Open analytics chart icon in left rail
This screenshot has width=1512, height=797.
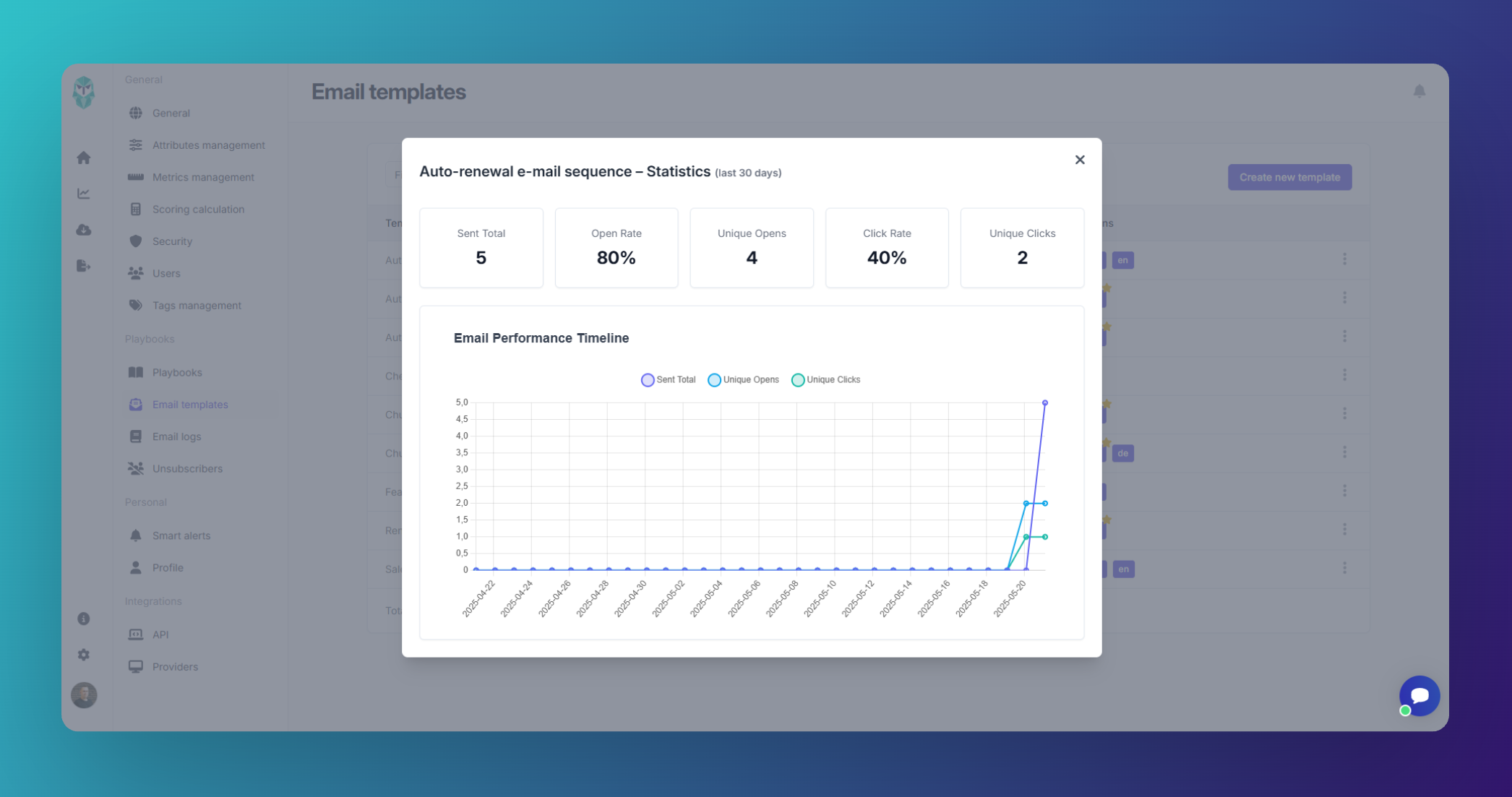(x=84, y=194)
